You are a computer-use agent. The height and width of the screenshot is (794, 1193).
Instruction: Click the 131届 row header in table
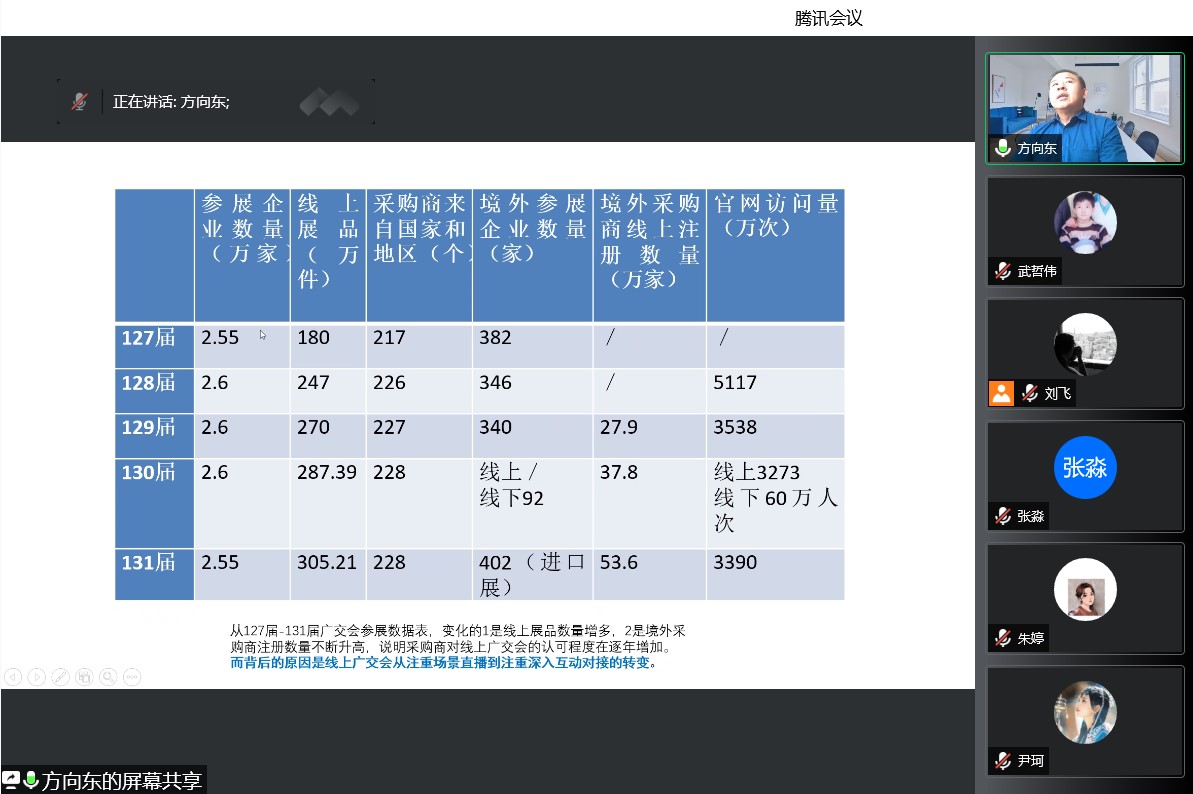click(149, 563)
